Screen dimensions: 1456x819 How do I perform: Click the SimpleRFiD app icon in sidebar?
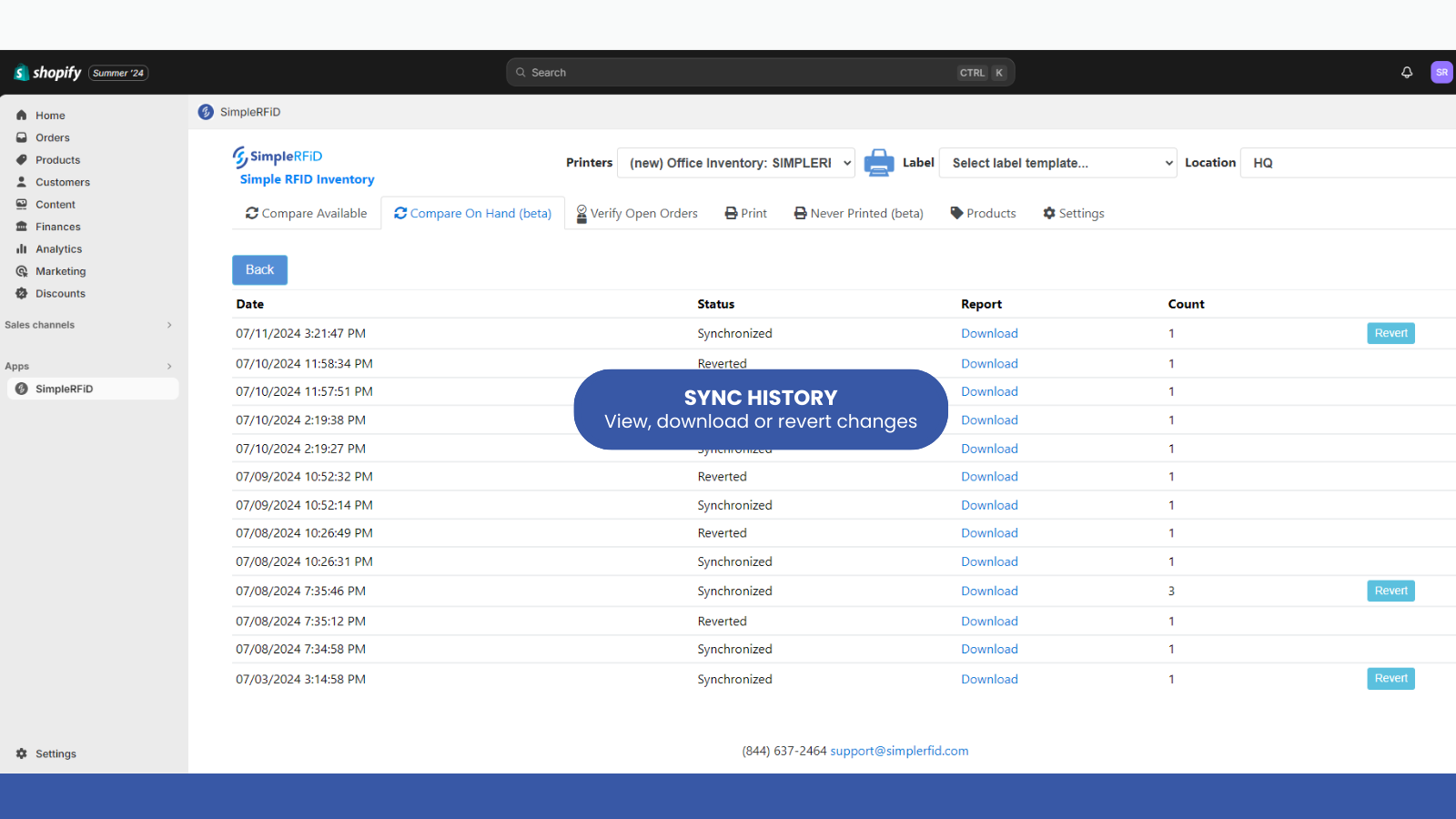[22, 389]
